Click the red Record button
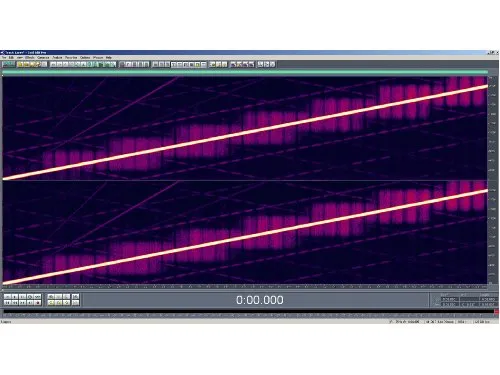Image resolution: width=500 pixels, height=375 pixels. click(x=38, y=303)
